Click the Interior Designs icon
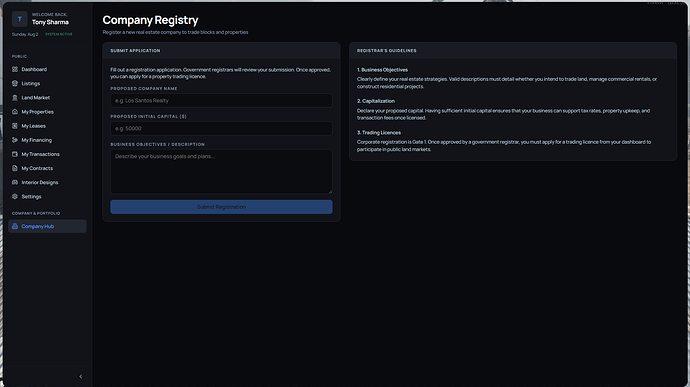This screenshot has width=690, height=387. (x=15, y=182)
